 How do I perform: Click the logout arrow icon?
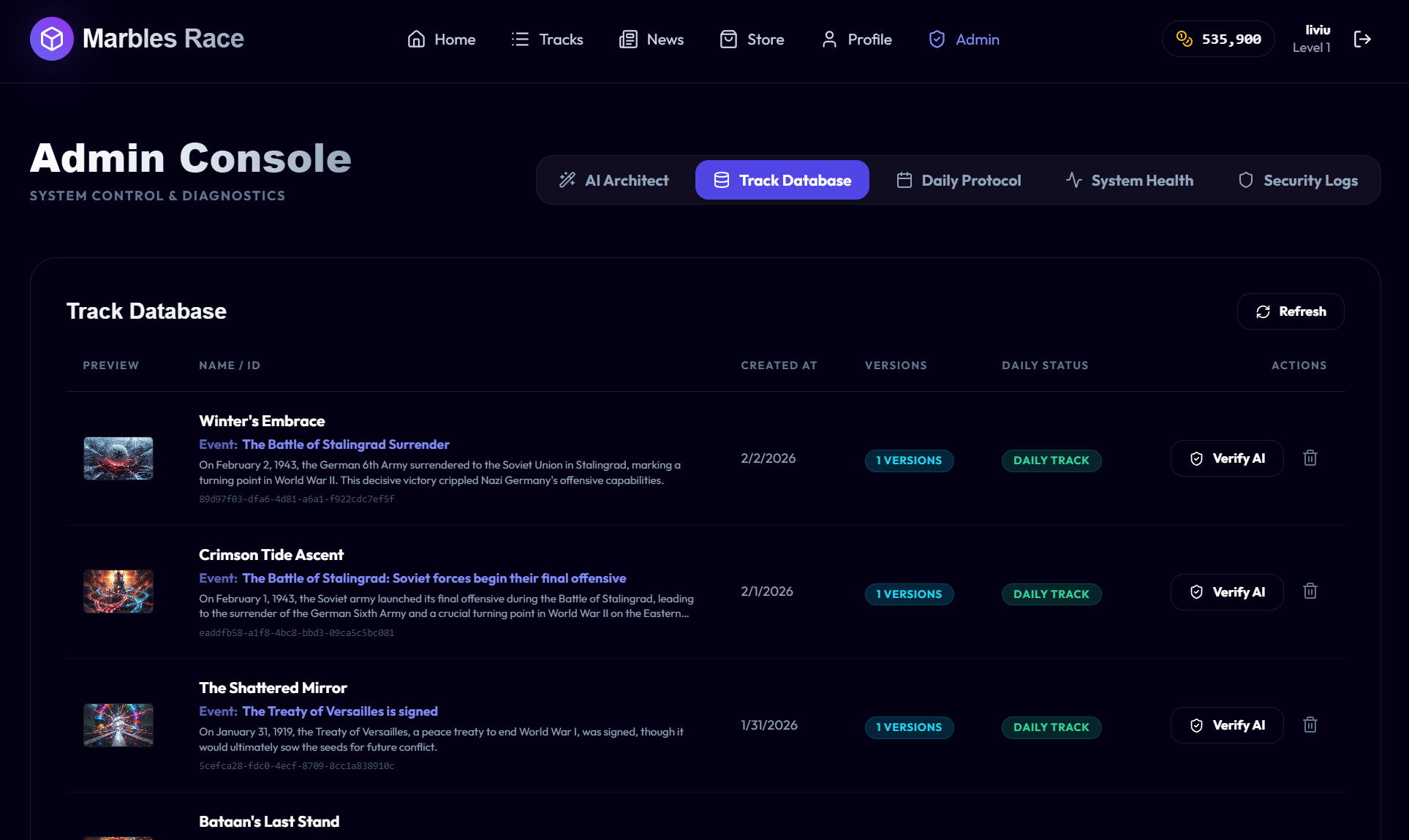pos(1362,39)
